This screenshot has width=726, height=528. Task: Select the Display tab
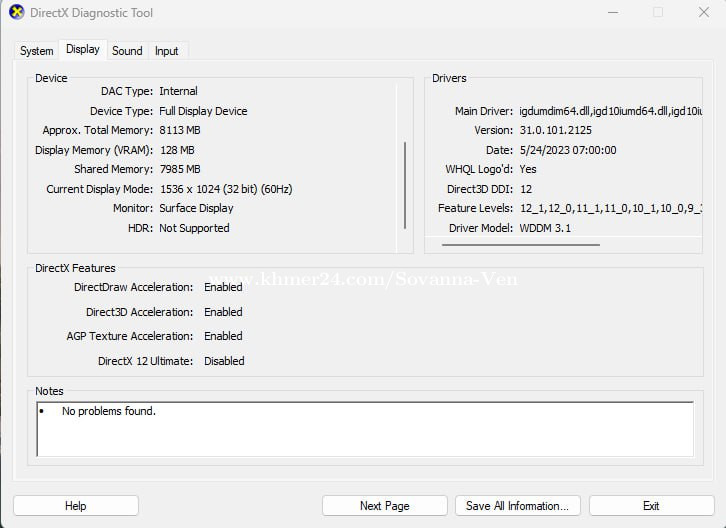click(83, 49)
